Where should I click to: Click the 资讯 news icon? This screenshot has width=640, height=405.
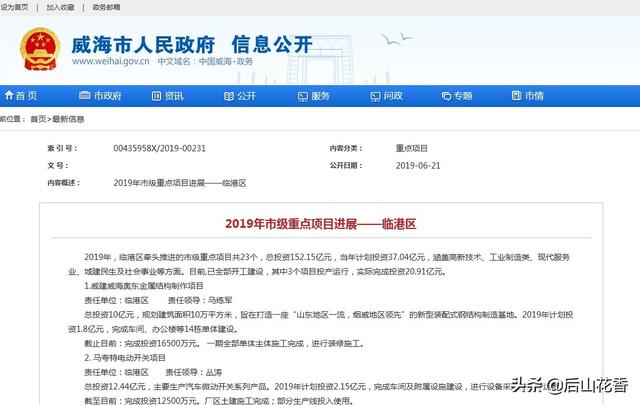156,96
